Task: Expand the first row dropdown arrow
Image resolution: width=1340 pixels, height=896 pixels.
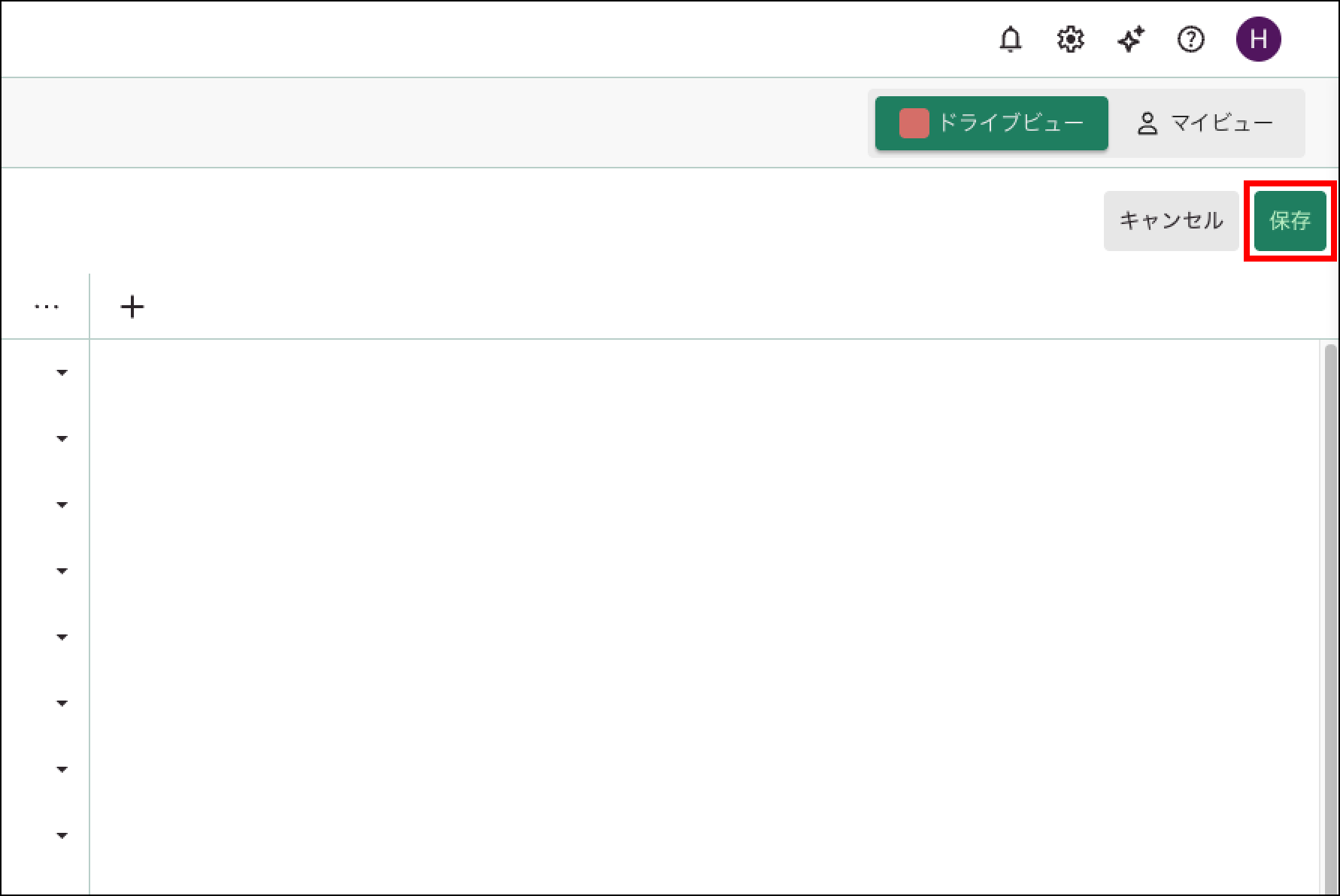Action: pos(62,372)
